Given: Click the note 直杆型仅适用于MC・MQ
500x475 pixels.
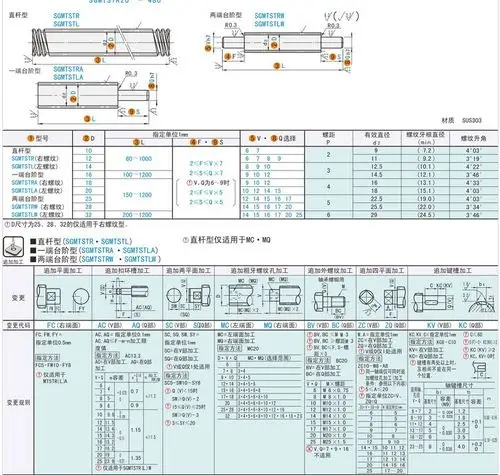Looking at the screenshot, I should point(227,240).
